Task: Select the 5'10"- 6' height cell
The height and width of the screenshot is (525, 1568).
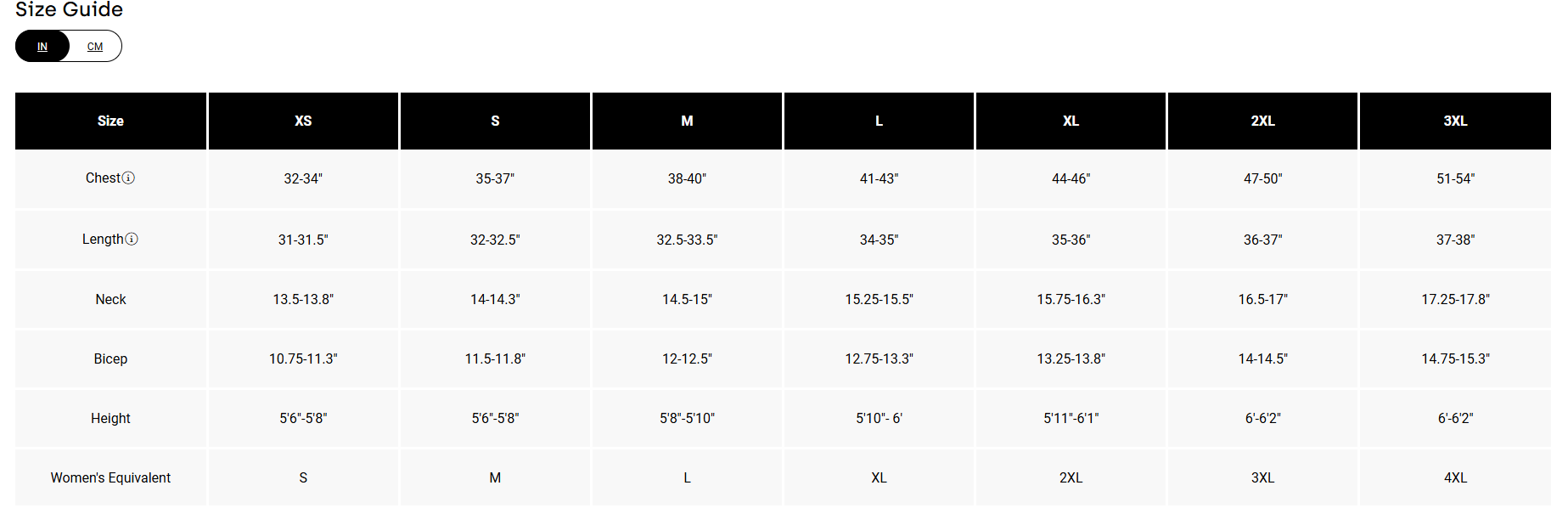Action: click(x=879, y=418)
